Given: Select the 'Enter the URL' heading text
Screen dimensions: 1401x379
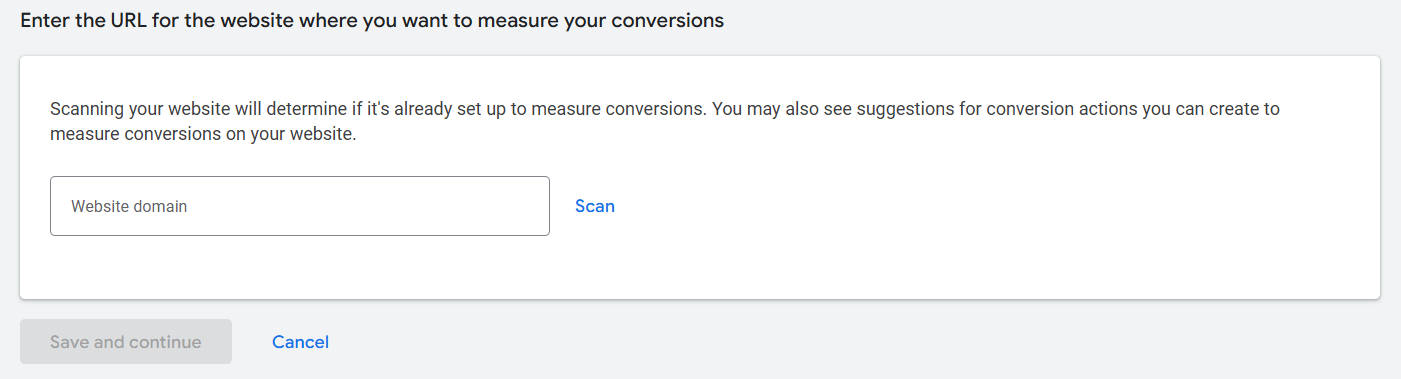Looking at the screenshot, I should tap(371, 21).
